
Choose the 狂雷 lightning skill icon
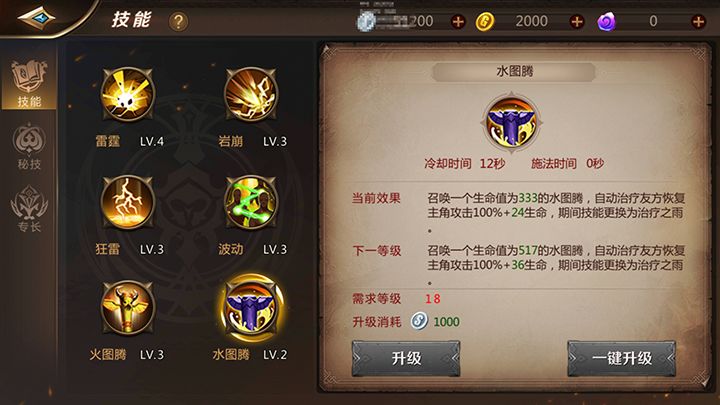pos(127,202)
